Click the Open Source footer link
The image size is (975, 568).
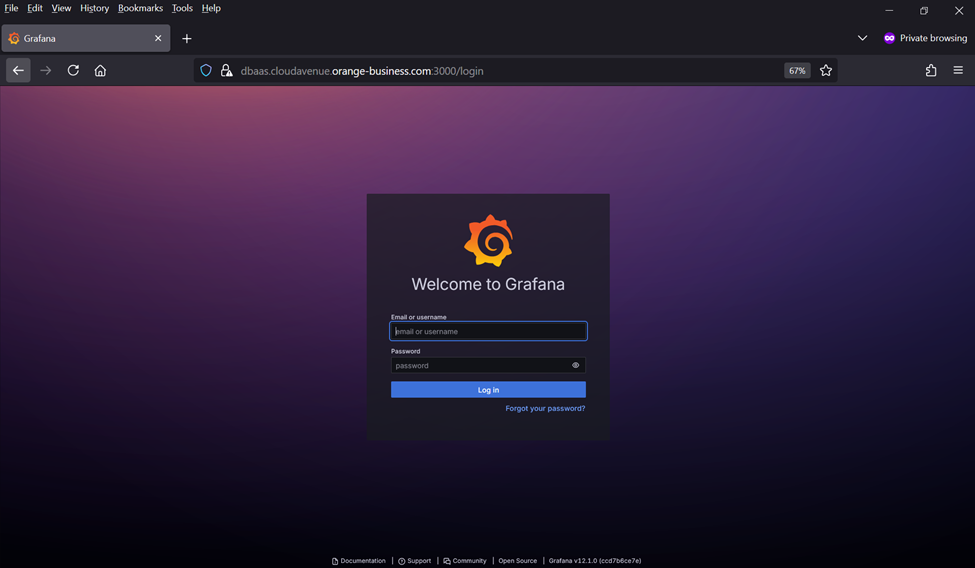pyautogui.click(x=517, y=561)
